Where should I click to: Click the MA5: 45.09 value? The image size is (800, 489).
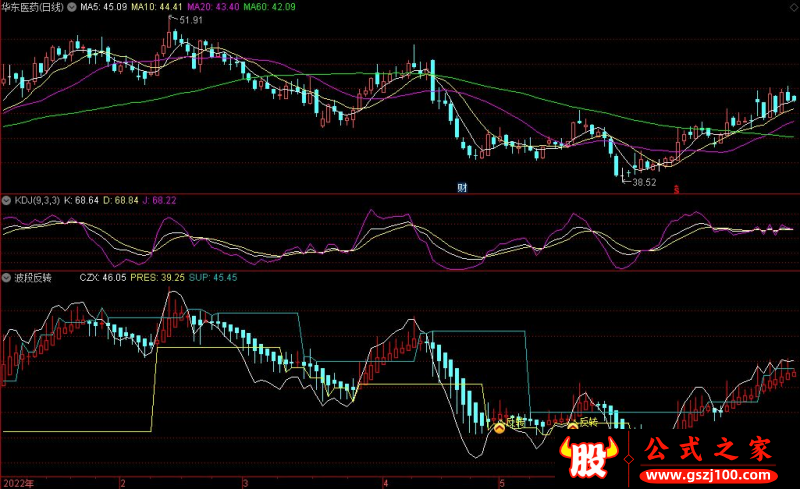coord(104,7)
